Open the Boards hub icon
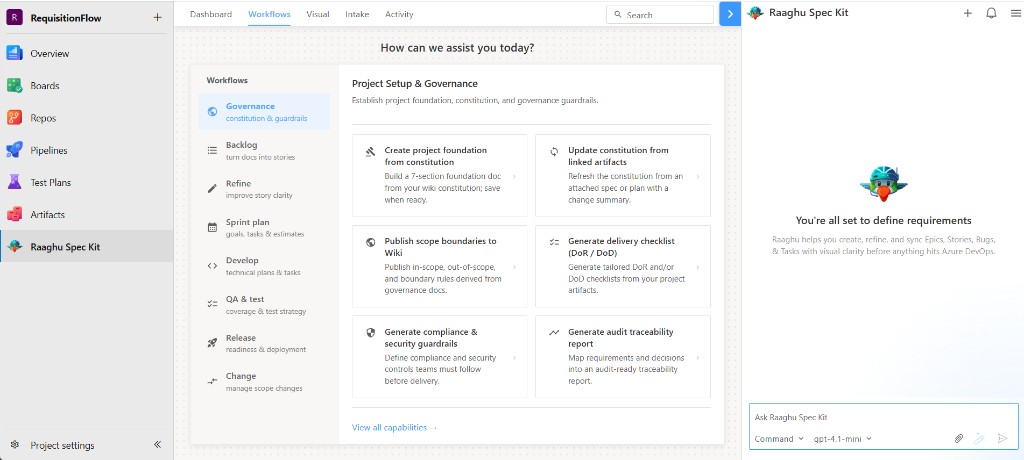The height and width of the screenshot is (460, 1024). point(14,86)
